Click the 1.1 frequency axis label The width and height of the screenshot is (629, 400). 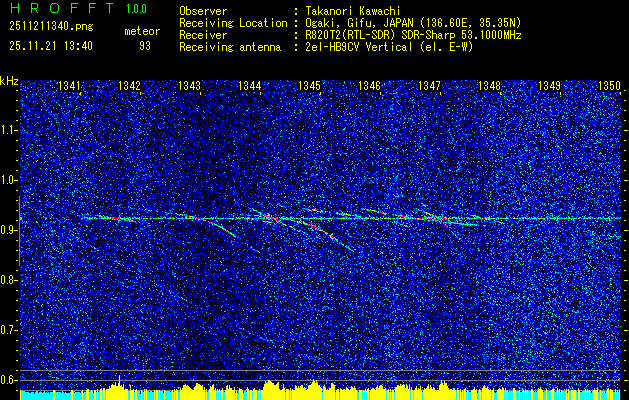coord(8,130)
